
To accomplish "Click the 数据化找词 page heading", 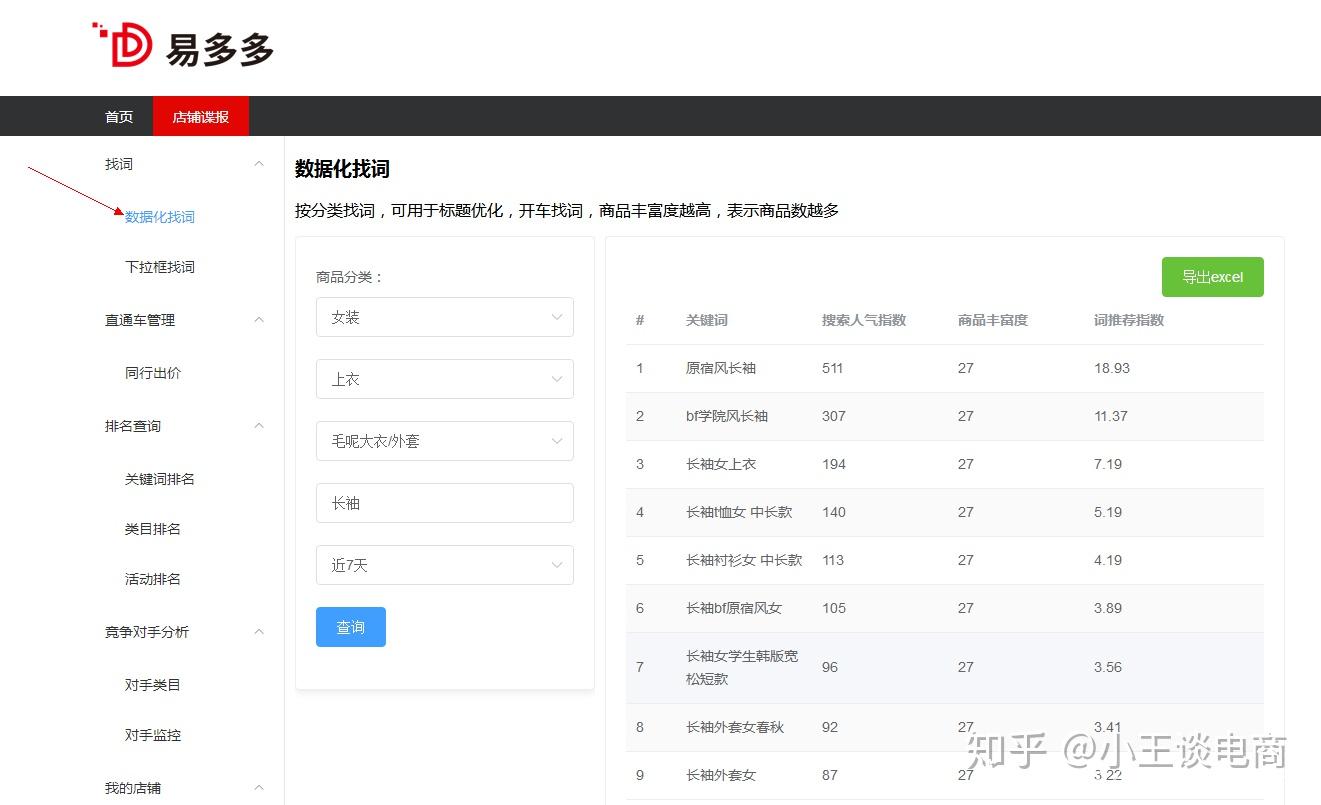I will 342,169.
